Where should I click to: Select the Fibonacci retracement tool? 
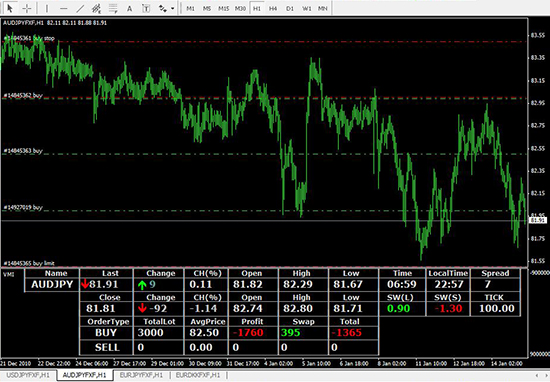coord(113,8)
